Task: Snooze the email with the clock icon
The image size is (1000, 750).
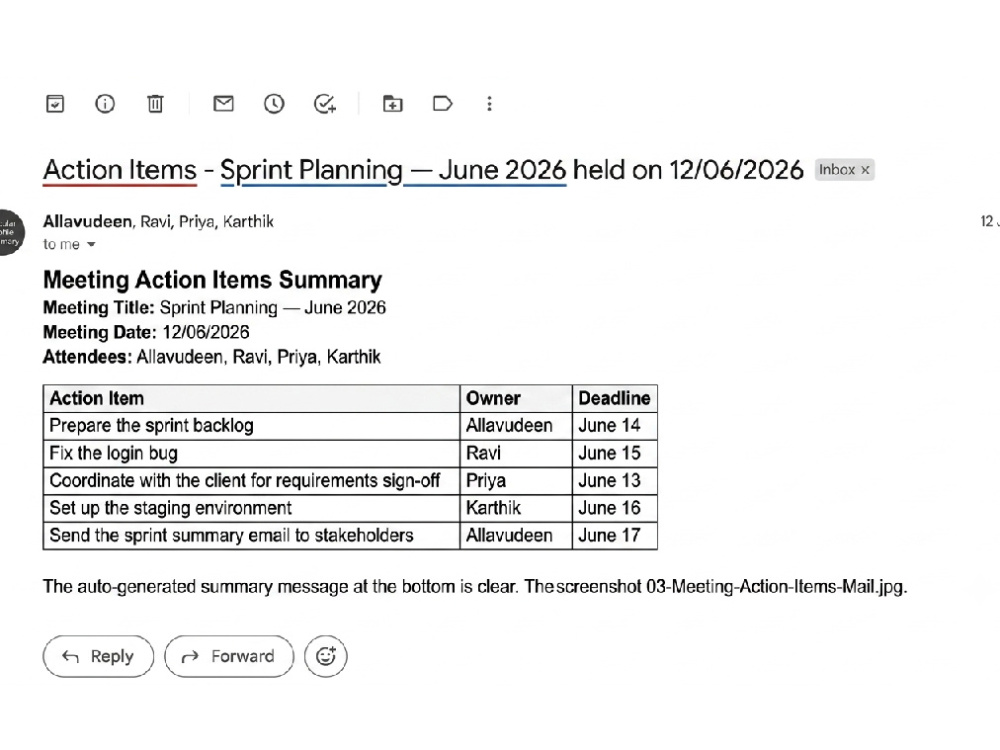Action: [x=274, y=103]
